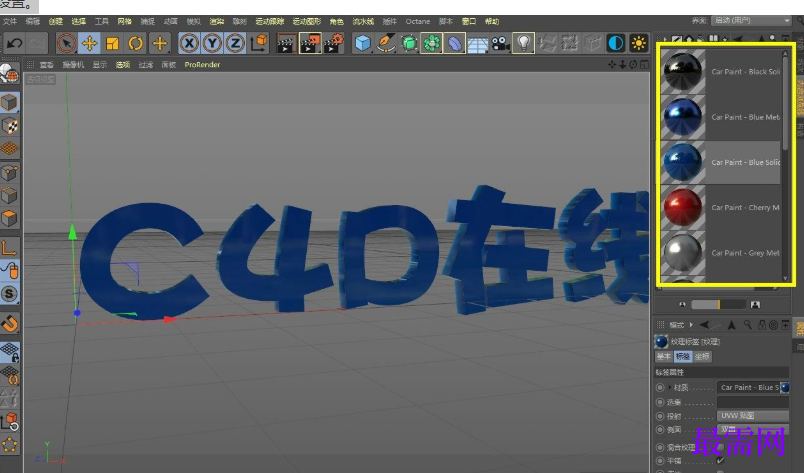Viewport: 804px width, 473px height.
Task: Toggle the Snap magnet icon
Action: coord(10,323)
